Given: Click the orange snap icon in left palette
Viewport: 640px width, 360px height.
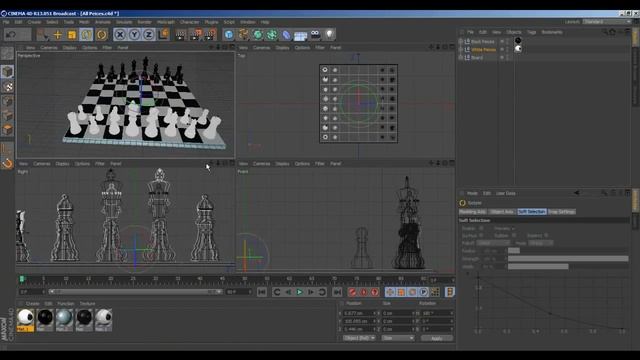Looking at the screenshot, I should pyautogui.click(x=7, y=164).
